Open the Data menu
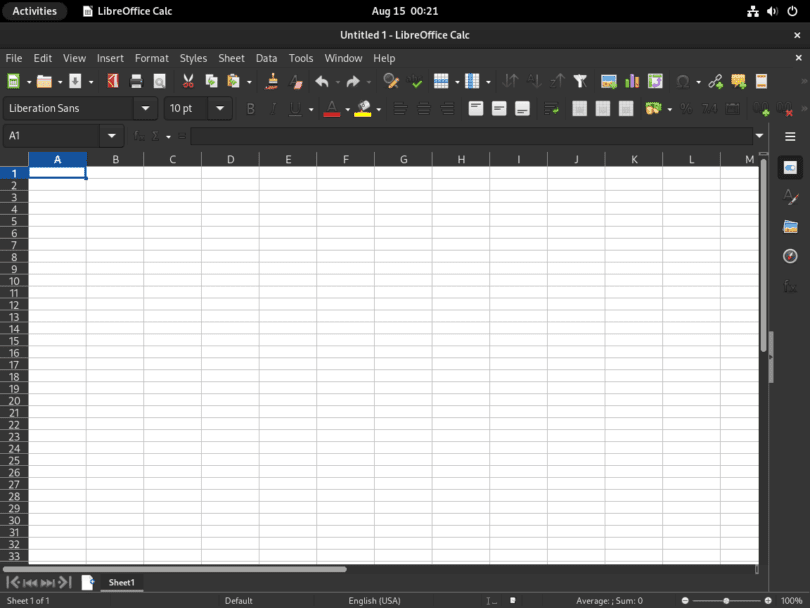The width and height of the screenshot is (810, 608). point(266,58)
